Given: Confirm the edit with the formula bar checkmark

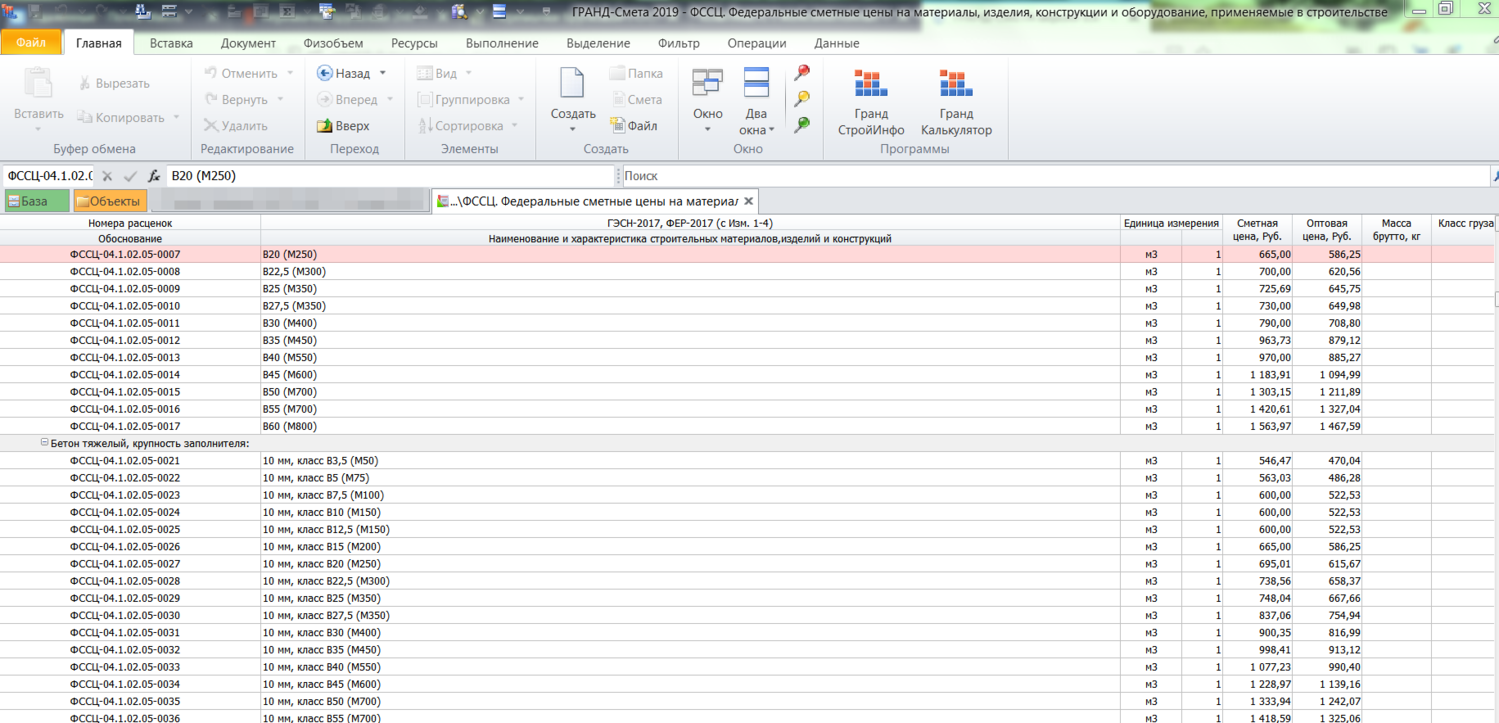Looking at the screenshot, I should click(x=130, y=176).
